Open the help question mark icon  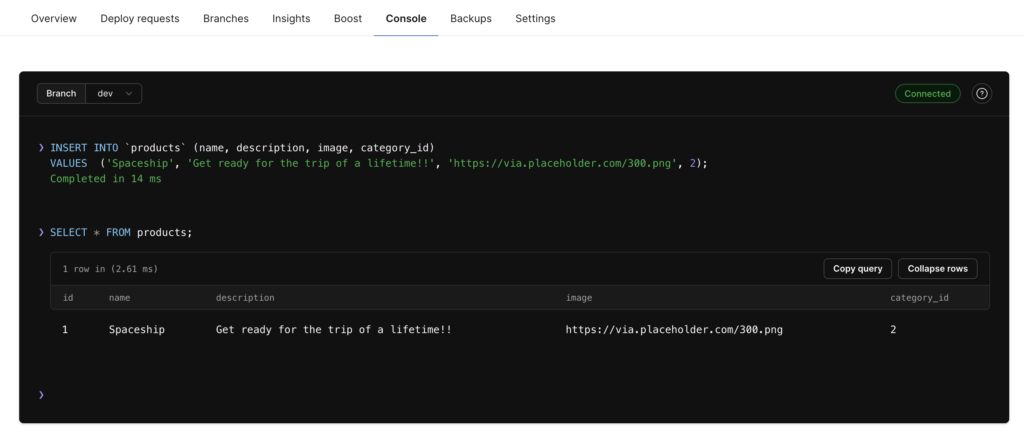click(x=982, y=93)
